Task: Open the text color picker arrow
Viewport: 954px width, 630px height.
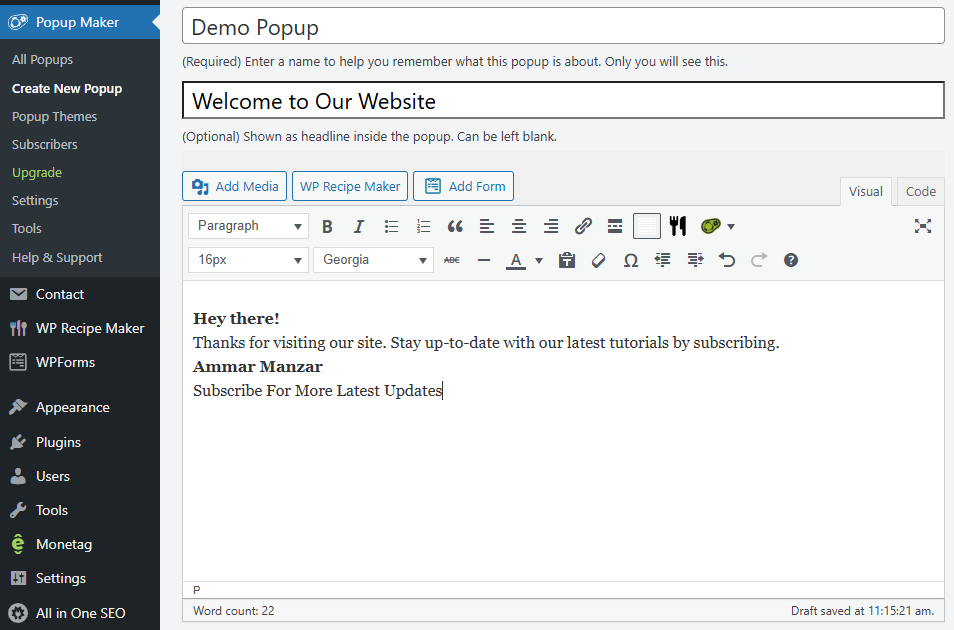Action: coord(539,260)
